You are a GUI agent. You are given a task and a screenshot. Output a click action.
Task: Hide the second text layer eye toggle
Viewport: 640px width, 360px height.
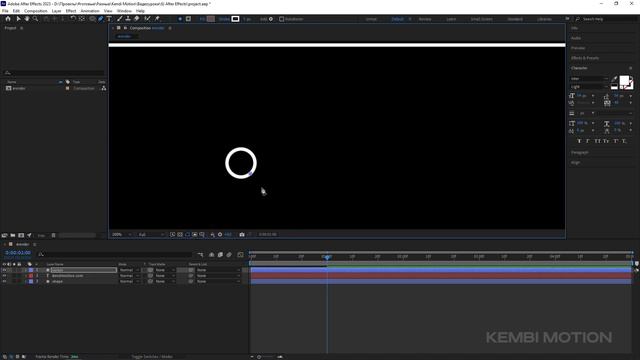[4, 276]
